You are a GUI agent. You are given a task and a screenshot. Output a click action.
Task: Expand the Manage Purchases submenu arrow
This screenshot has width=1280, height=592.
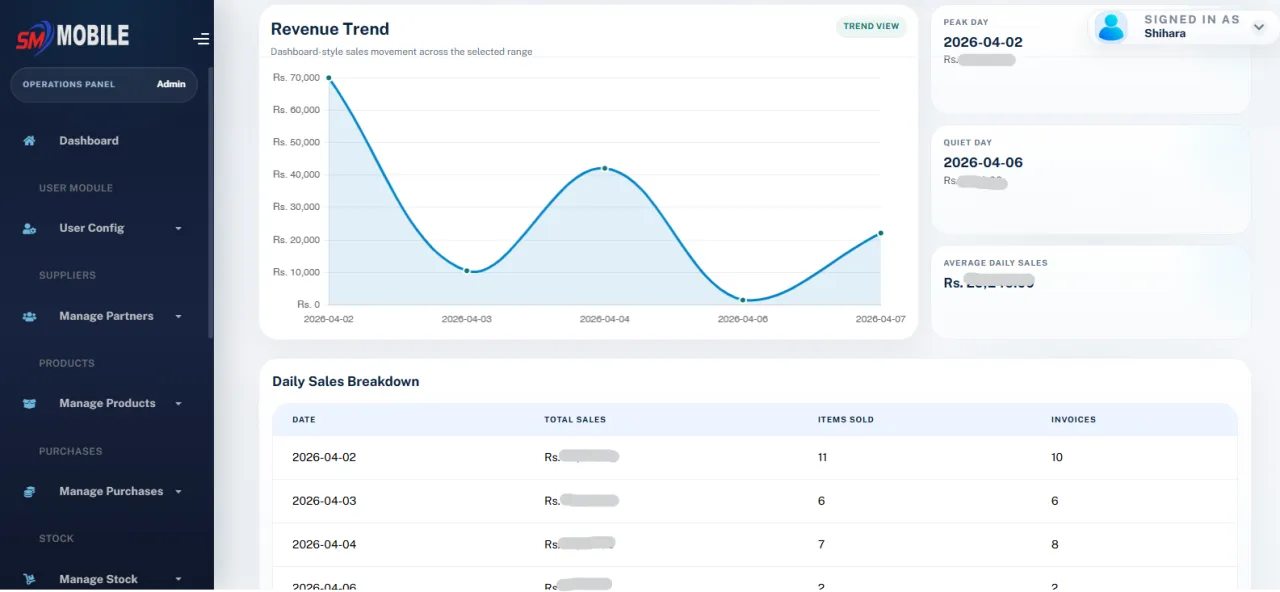179,492
